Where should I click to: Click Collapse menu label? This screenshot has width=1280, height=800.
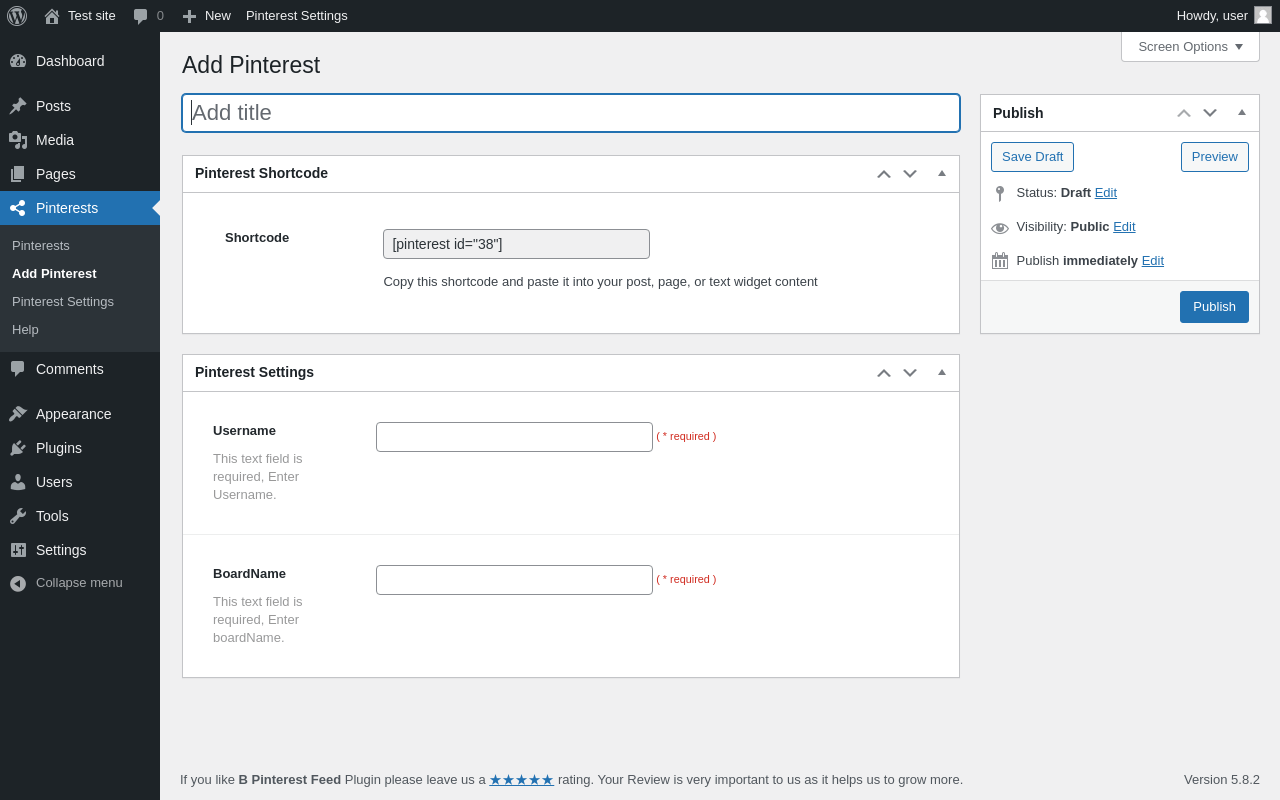pos(79,583)
